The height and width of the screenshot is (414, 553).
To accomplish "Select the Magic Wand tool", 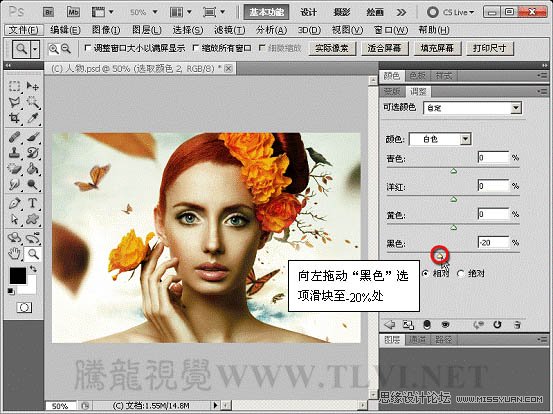I will 32,102.
